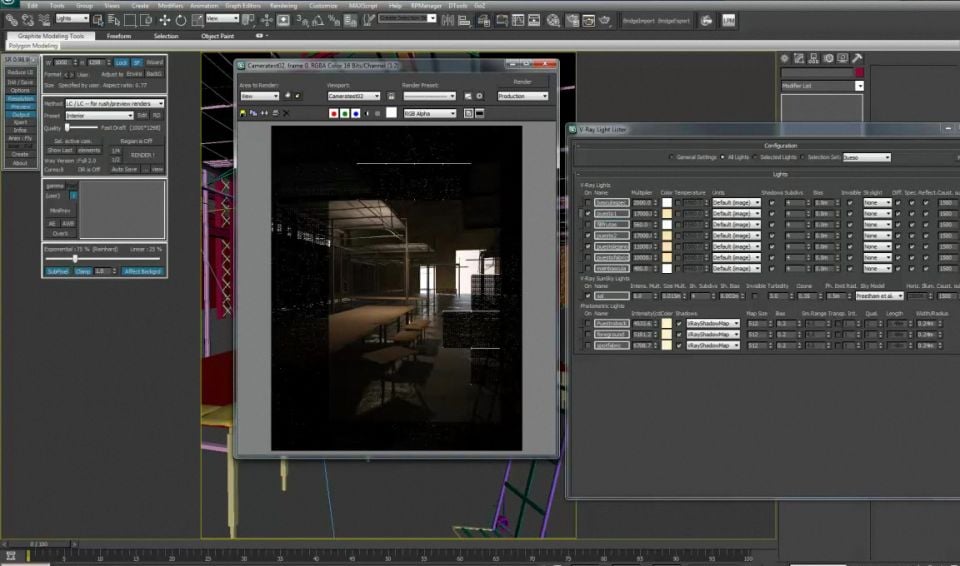960x566 pixels.
Task: Open the Rendering menu
Action: [x=283, y=5]
